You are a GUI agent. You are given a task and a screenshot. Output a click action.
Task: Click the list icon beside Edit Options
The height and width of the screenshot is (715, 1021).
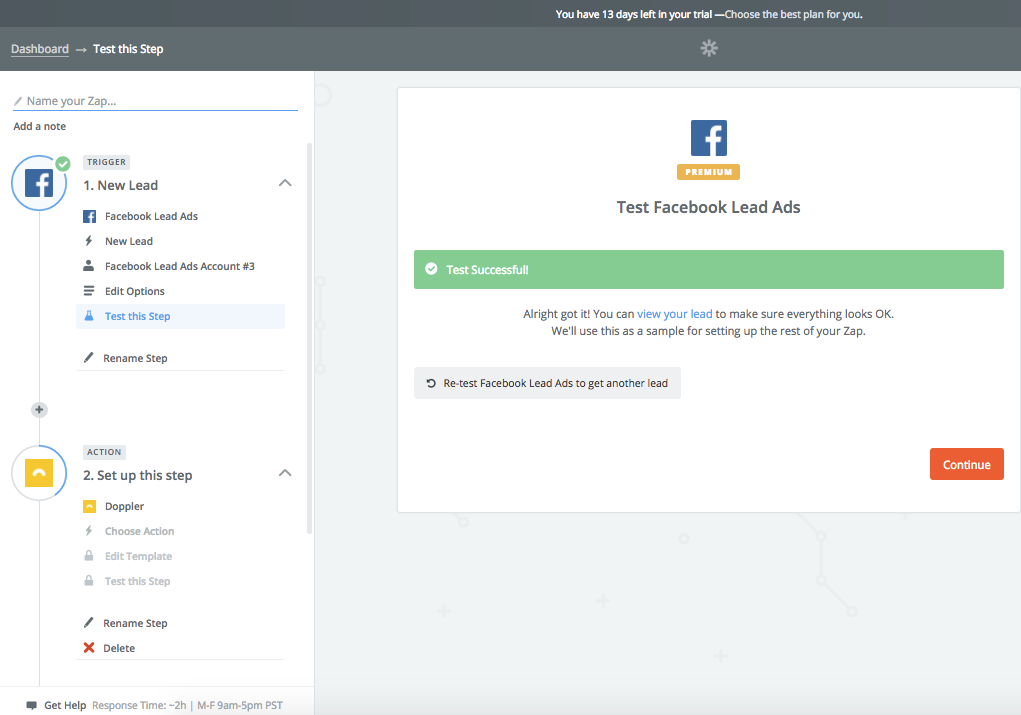(x=89, y=291)
